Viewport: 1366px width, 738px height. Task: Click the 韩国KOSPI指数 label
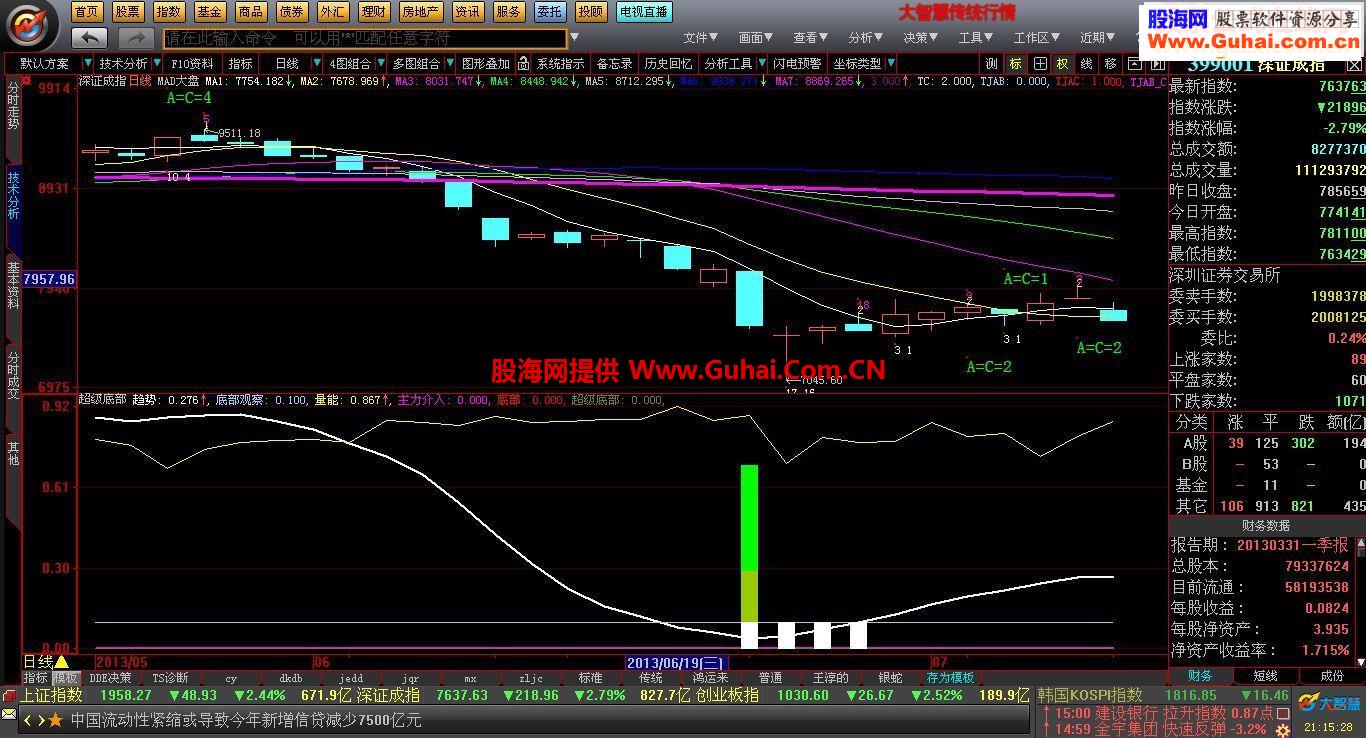click(1090, 695)
